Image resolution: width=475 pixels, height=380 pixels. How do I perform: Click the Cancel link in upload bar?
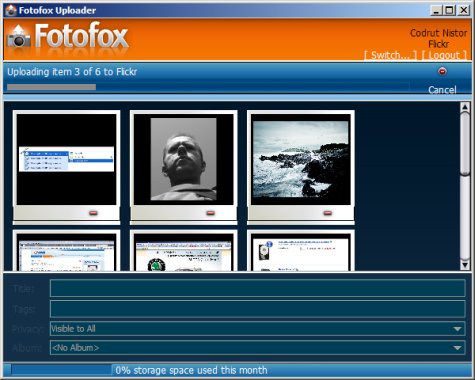[442, 90]
